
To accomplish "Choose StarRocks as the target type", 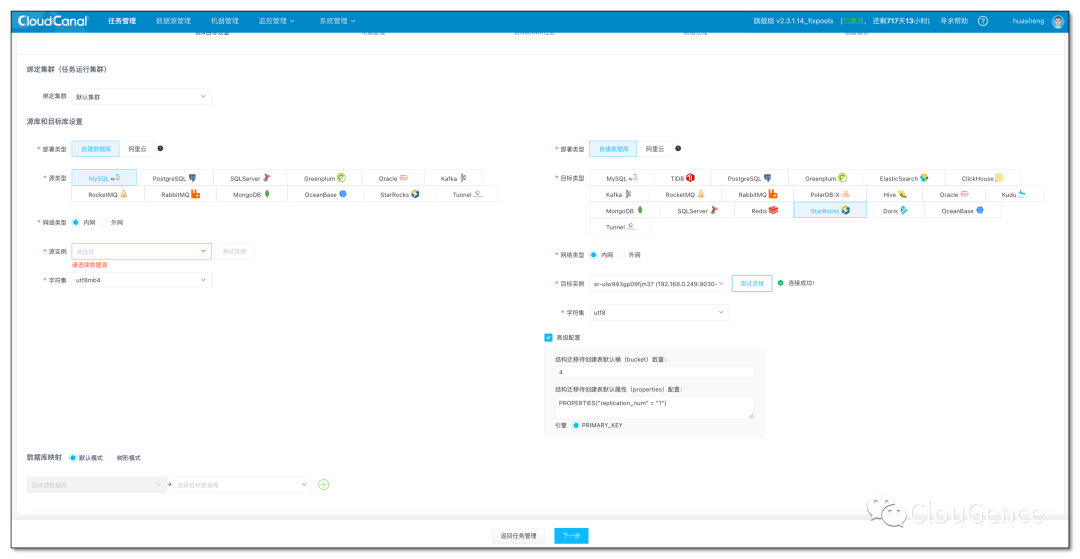I will (829, 211).
